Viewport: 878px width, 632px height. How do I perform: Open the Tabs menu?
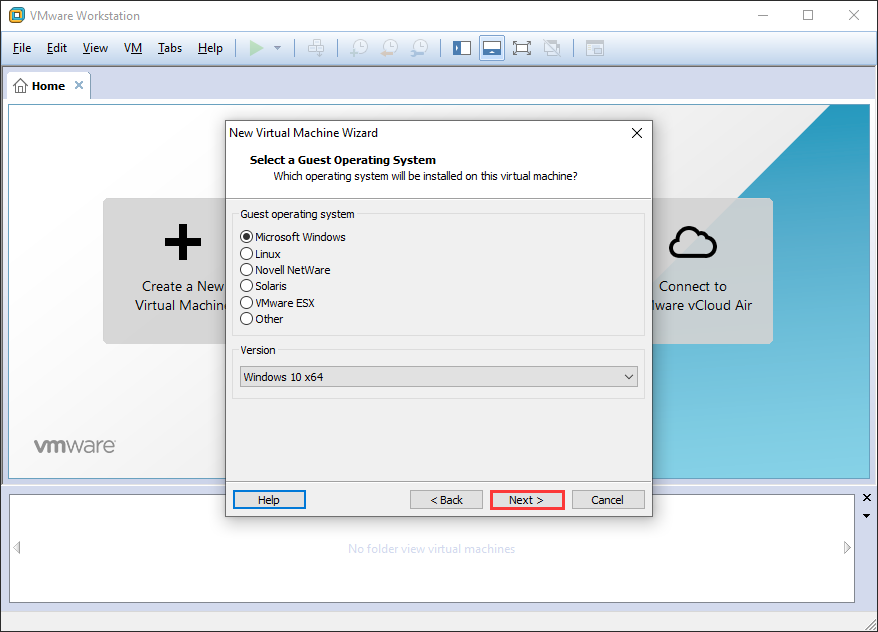coord(170,48)
